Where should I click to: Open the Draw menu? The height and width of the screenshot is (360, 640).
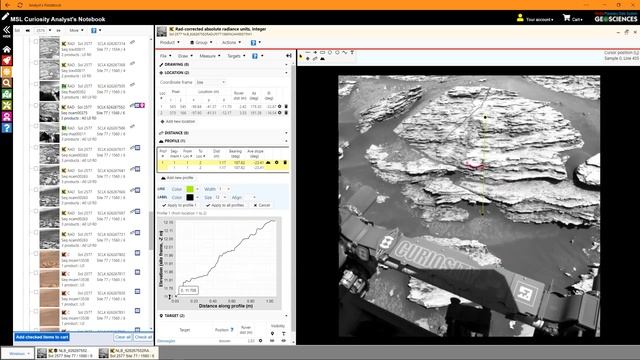coord(185,56)
